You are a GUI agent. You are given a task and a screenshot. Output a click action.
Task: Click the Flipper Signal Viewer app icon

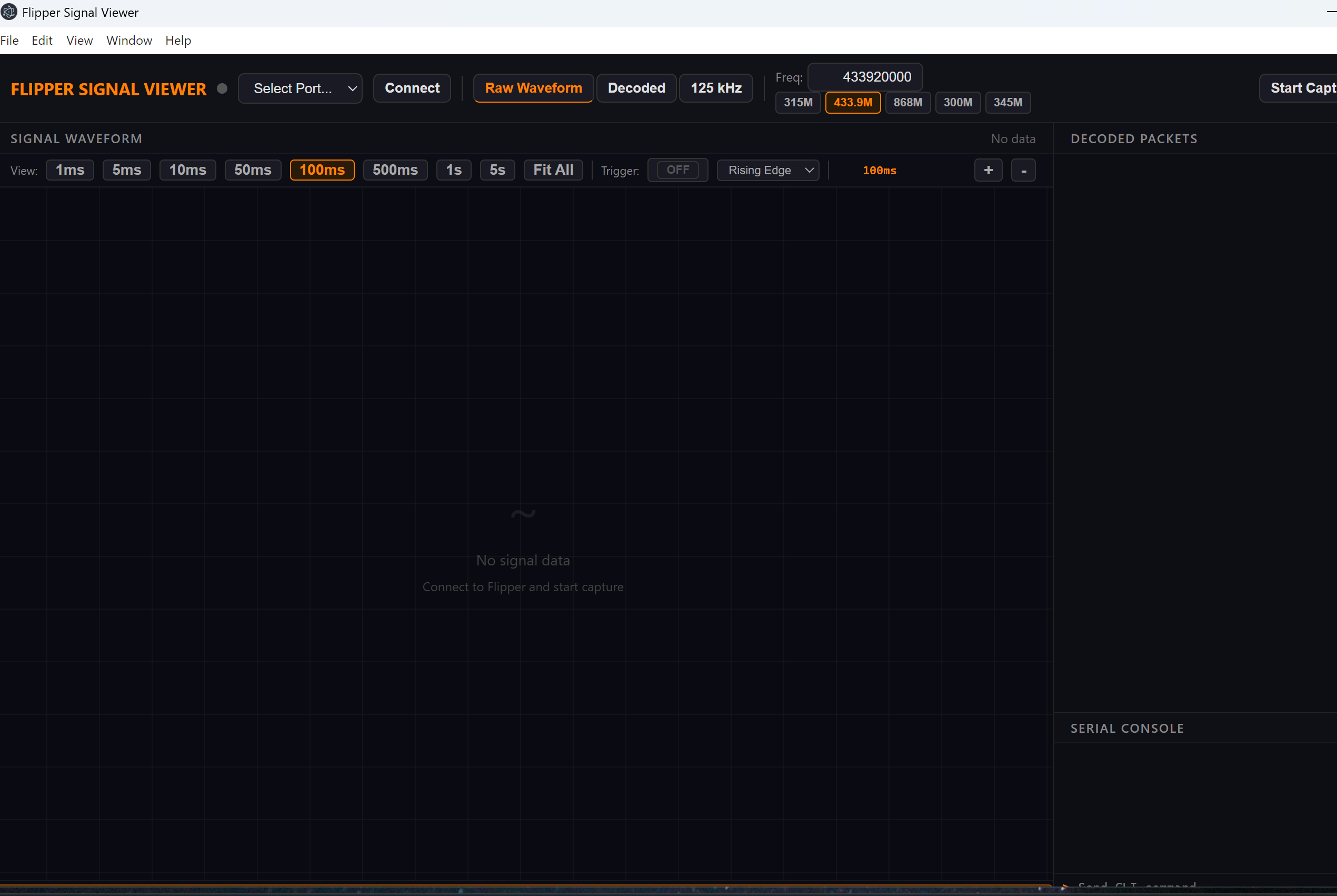point(9,12)
